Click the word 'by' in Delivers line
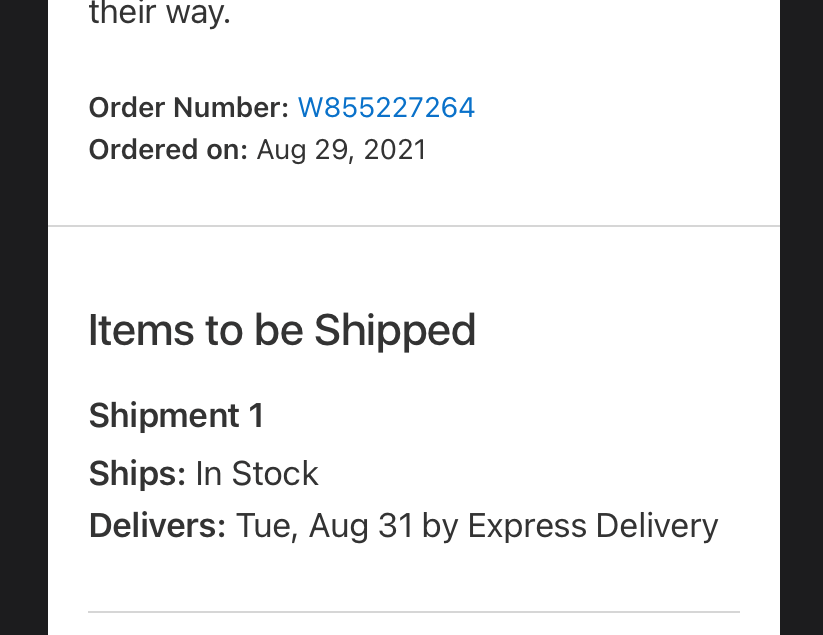The image size is (823, 635). 440,526
